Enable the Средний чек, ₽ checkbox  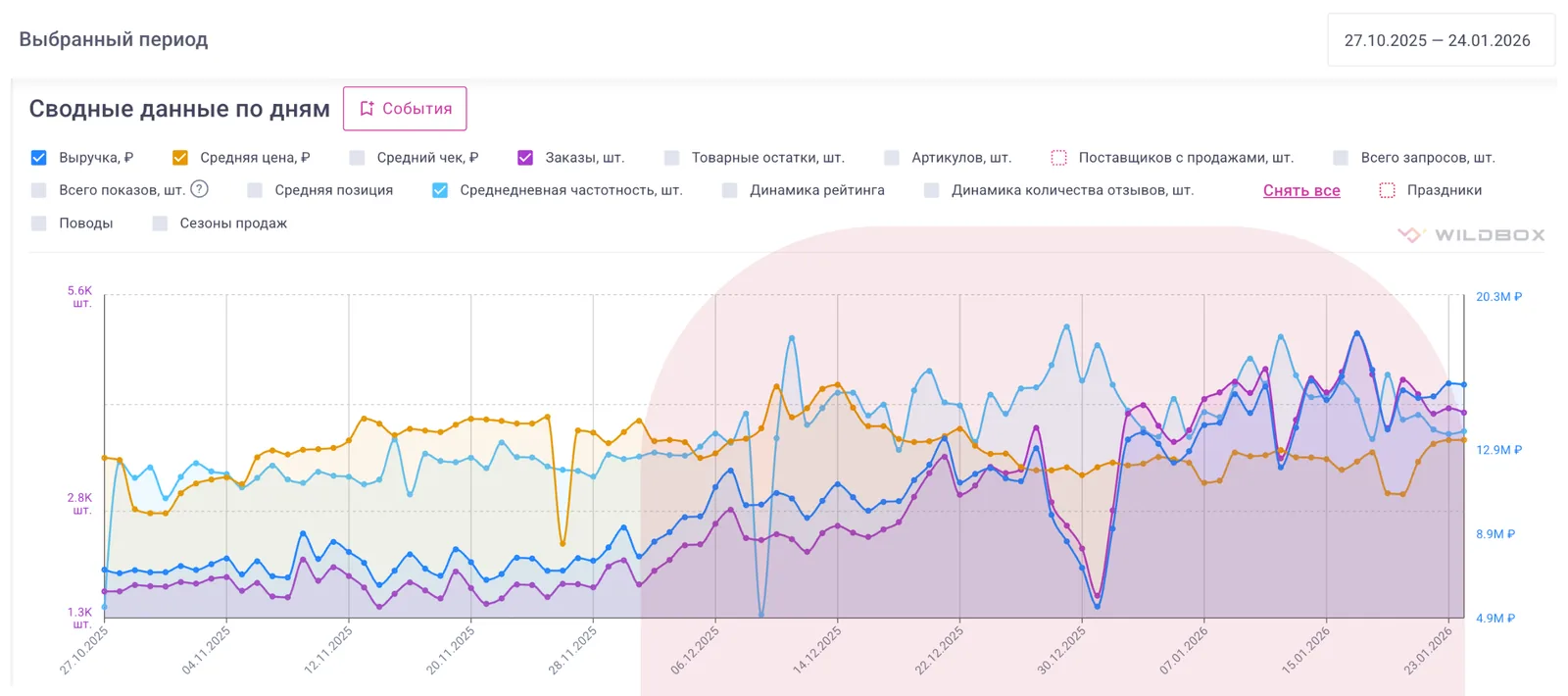(357, 158)
